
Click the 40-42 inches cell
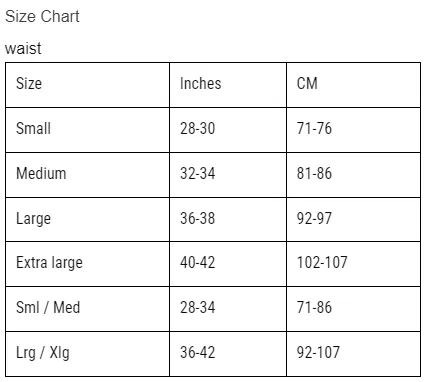point(228,264)
